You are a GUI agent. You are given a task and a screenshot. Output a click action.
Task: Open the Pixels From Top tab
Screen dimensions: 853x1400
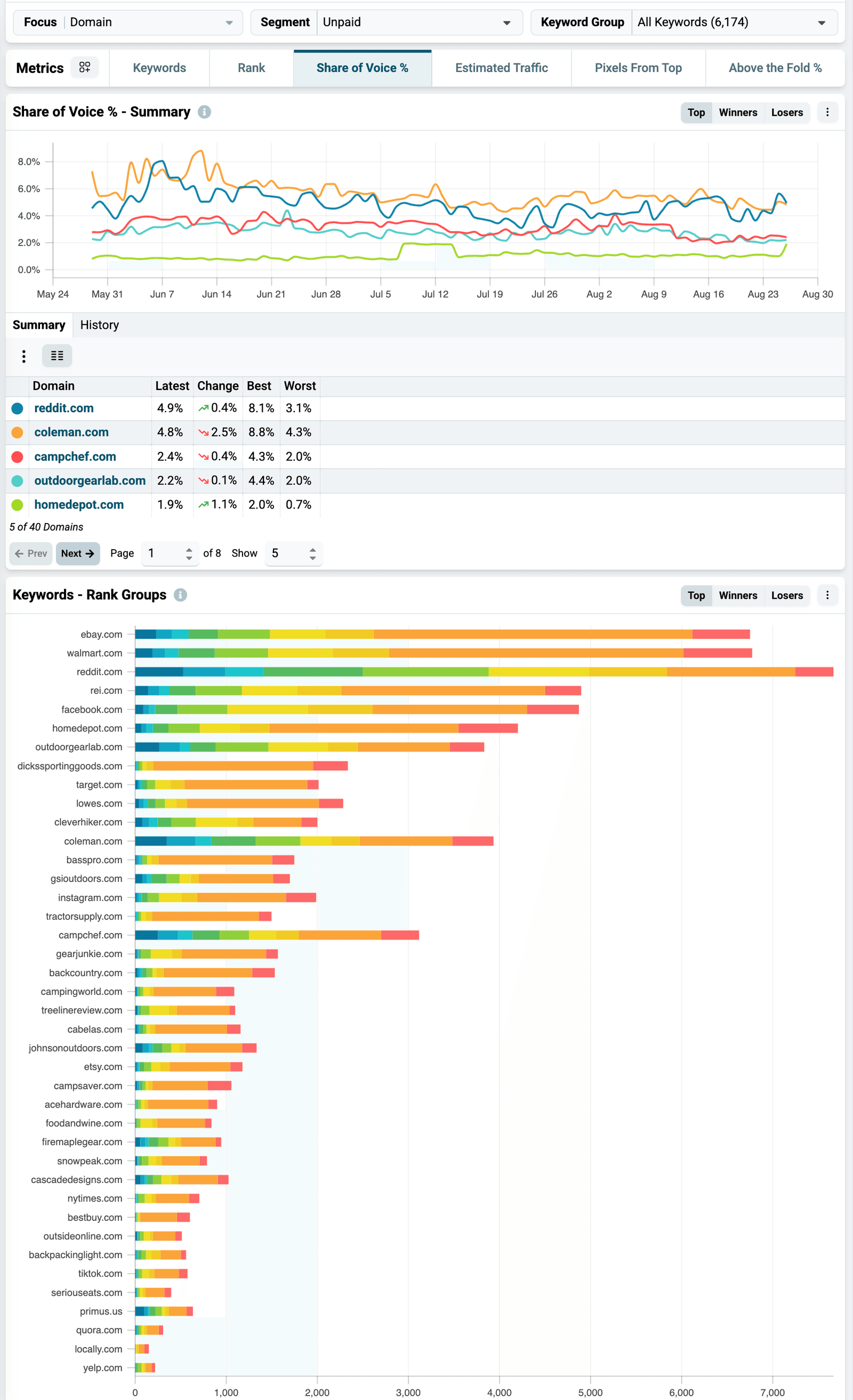point(638,68)
